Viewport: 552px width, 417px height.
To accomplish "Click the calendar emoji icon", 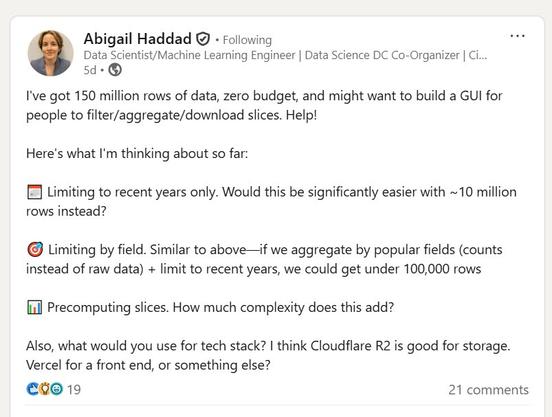I will point(34,192).
